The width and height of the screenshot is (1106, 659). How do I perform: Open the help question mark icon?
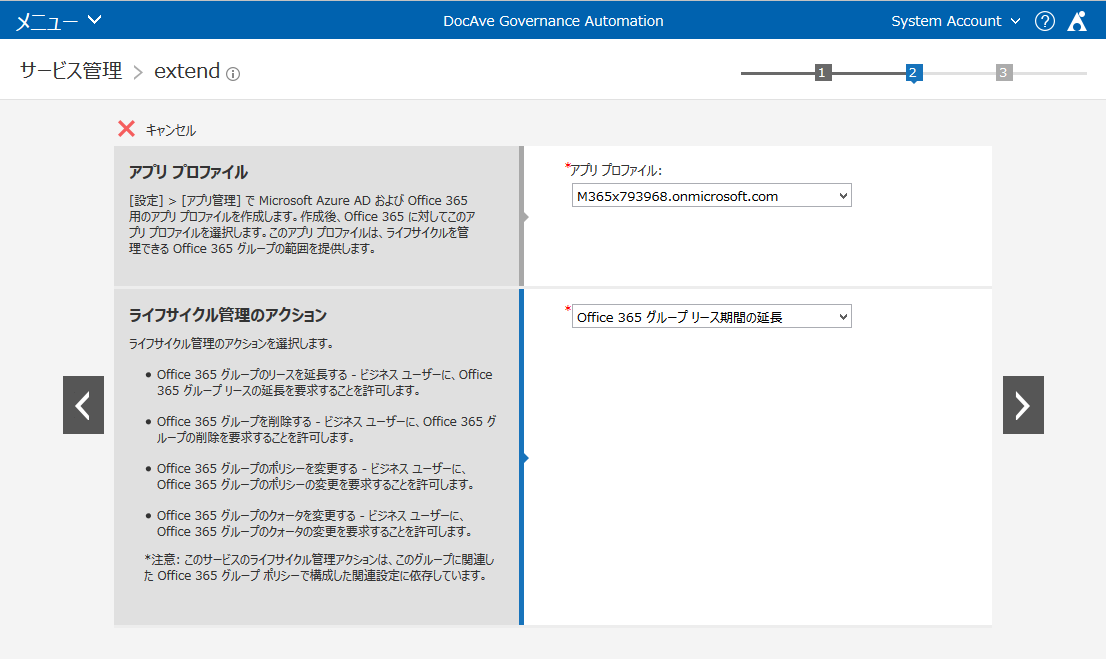1045,21
